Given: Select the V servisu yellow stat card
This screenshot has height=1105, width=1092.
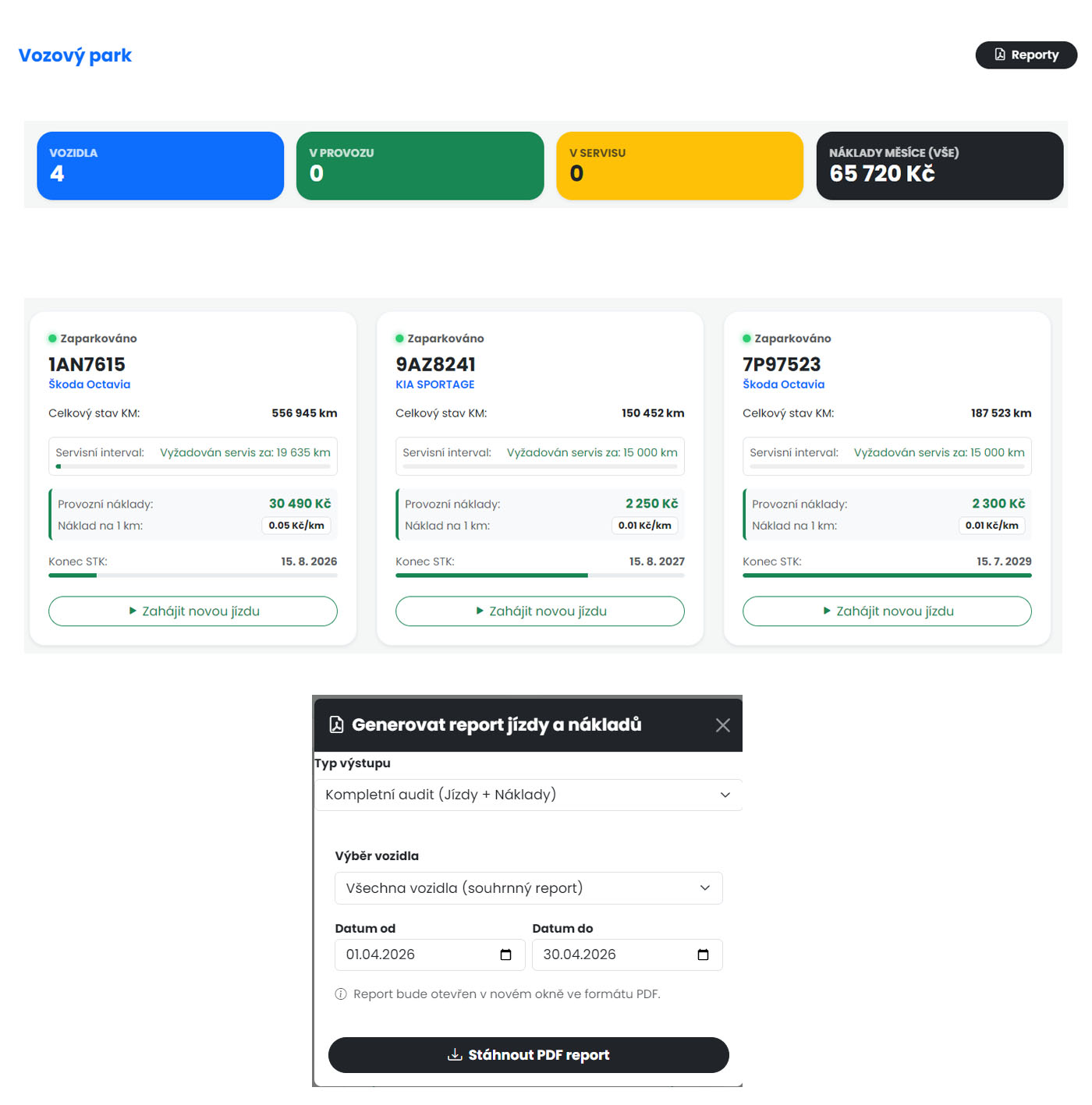Looking at the screenshot, I should click(679, 165).
